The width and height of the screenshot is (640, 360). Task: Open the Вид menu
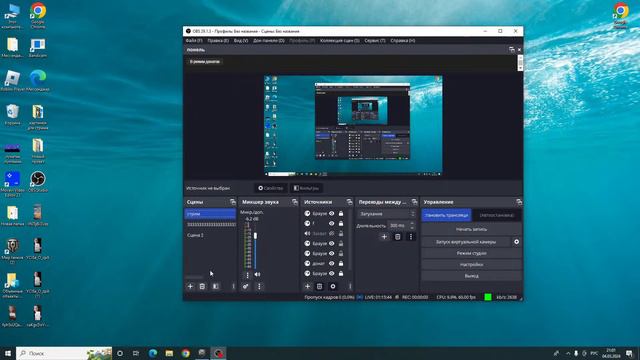click(241, 41)
